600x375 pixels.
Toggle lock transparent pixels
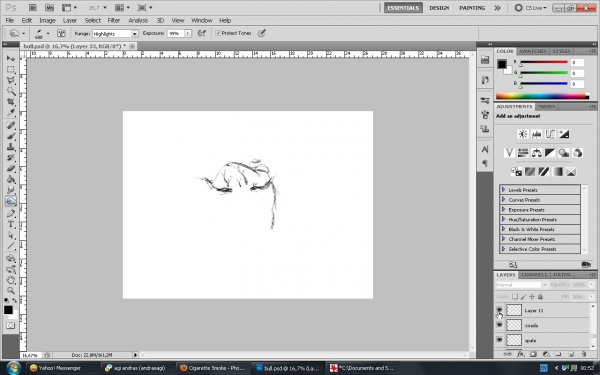pyautogui.click(x=515, y=297)
